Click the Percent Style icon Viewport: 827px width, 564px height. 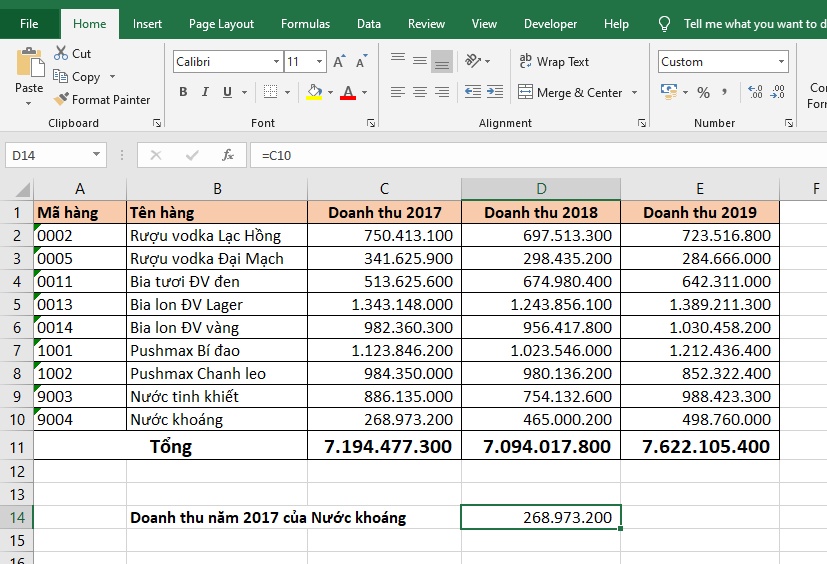click(703, 93)
